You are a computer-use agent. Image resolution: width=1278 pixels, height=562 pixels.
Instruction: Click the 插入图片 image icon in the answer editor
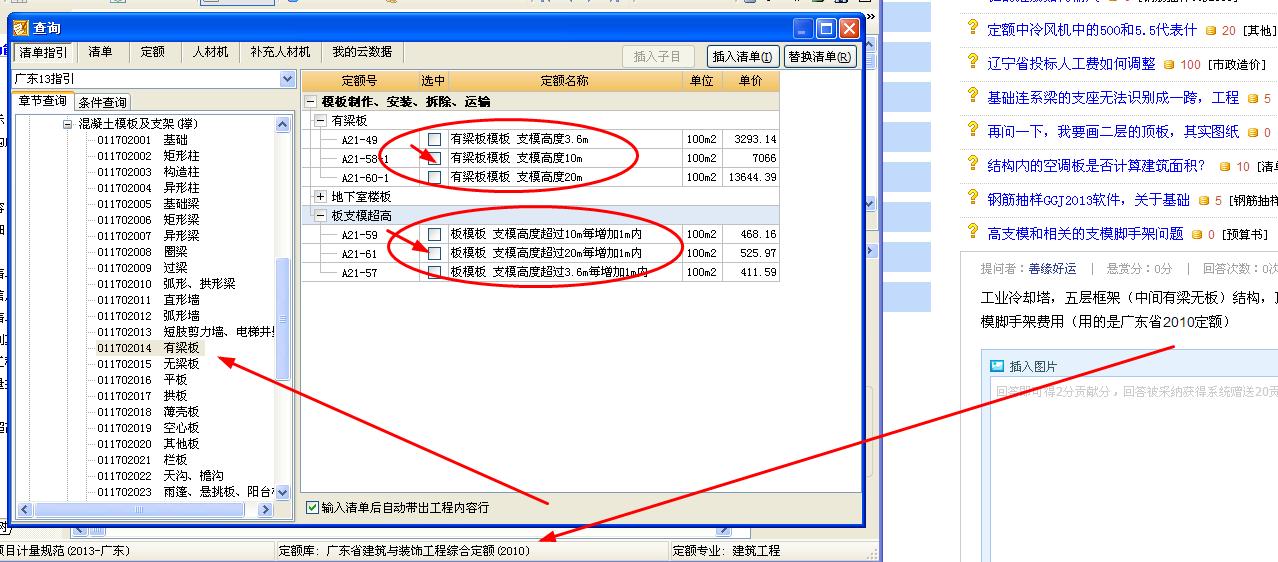click(x=996, y=366)
